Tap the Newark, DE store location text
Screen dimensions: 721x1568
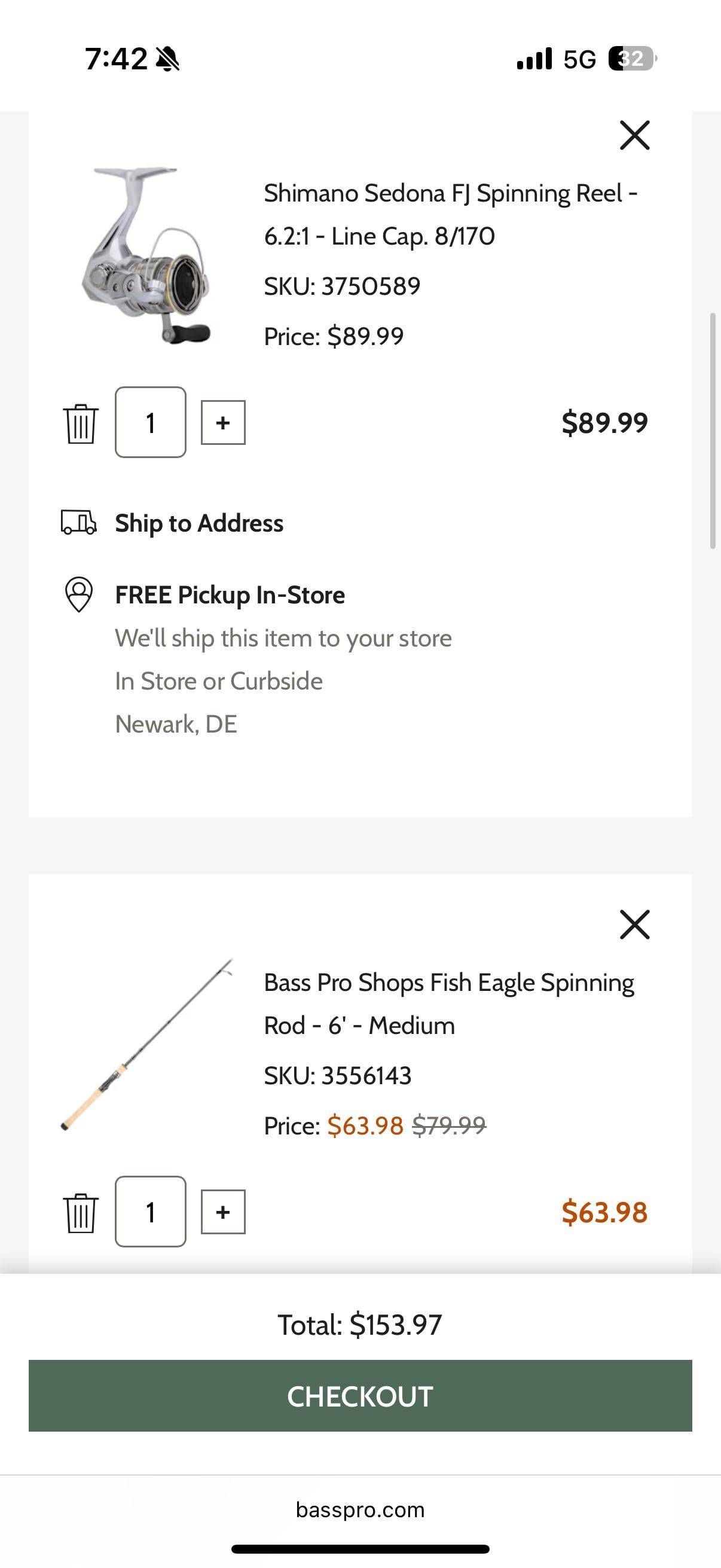tap(176, 724)
